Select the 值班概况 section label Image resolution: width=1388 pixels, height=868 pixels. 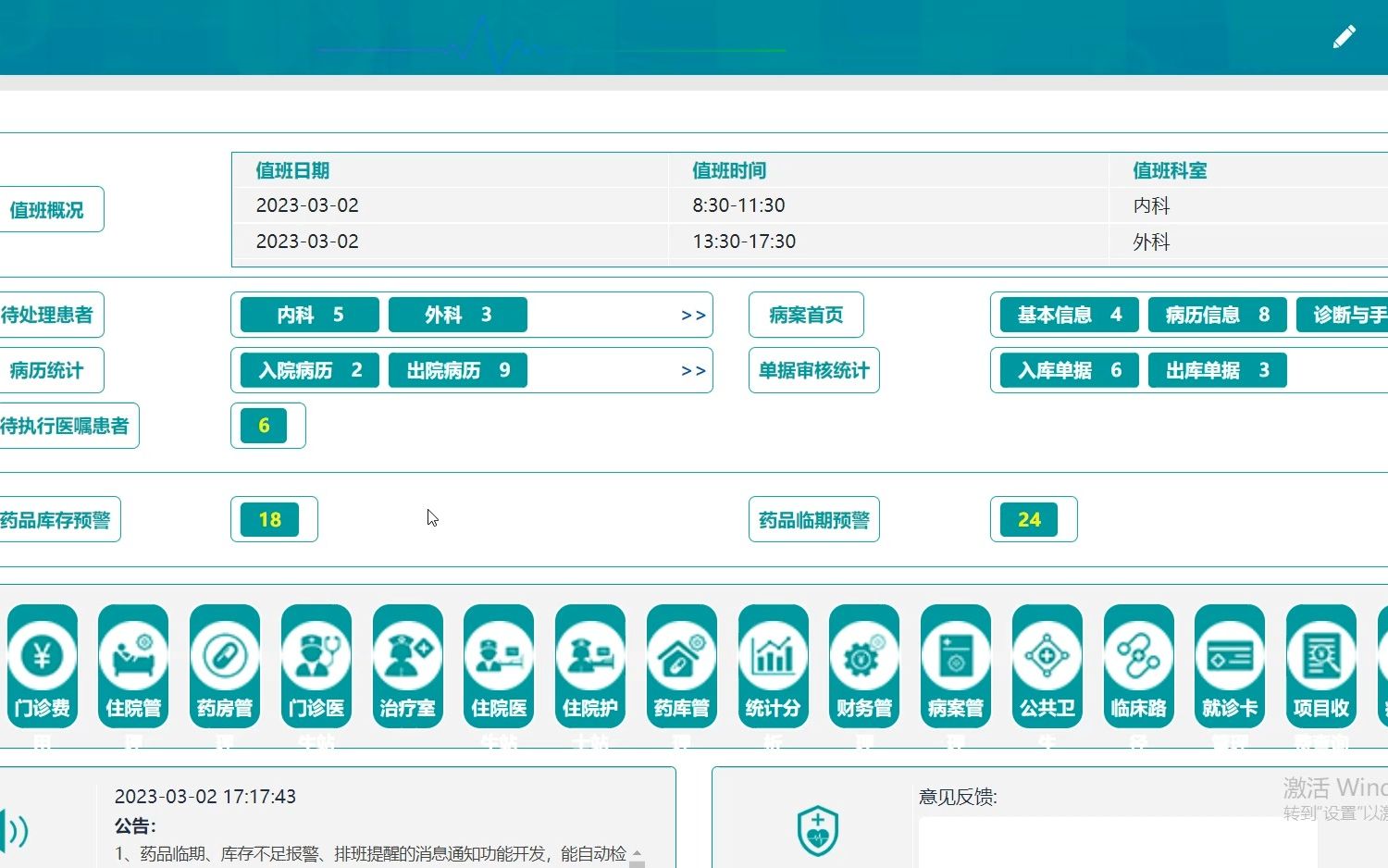[46, 209]
